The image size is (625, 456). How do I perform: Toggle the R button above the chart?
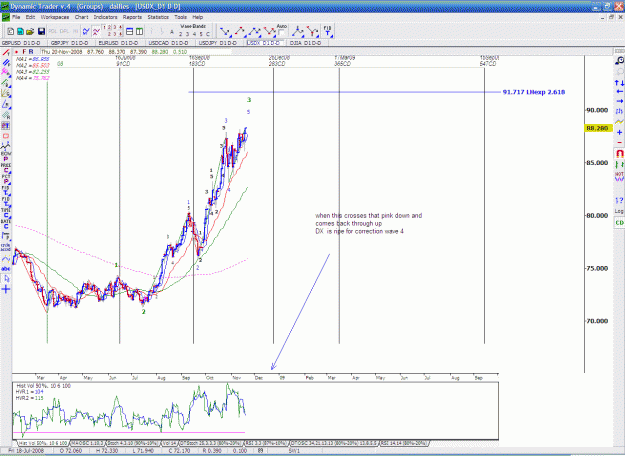click(31, 52)
